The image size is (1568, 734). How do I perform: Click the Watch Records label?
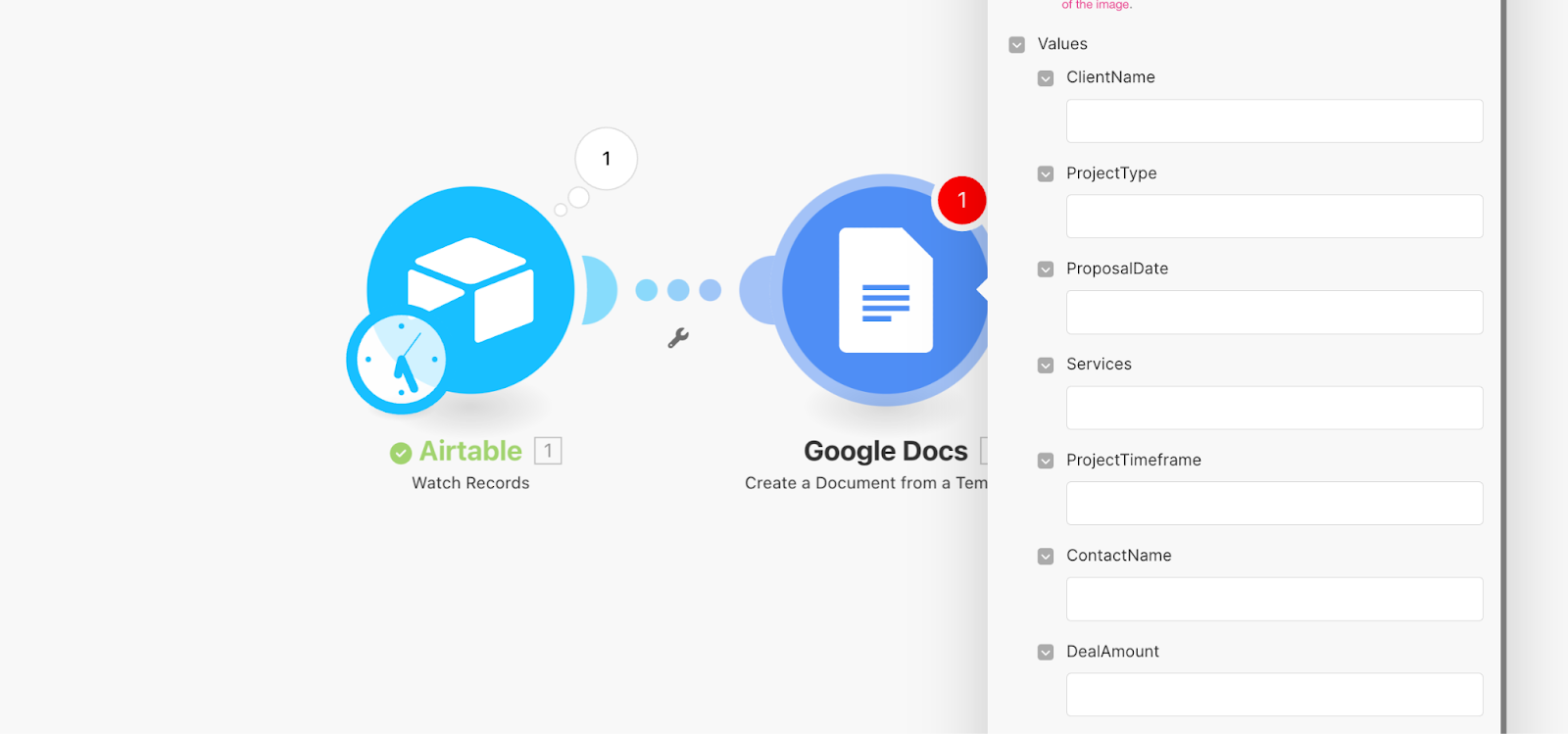point(470,483)
